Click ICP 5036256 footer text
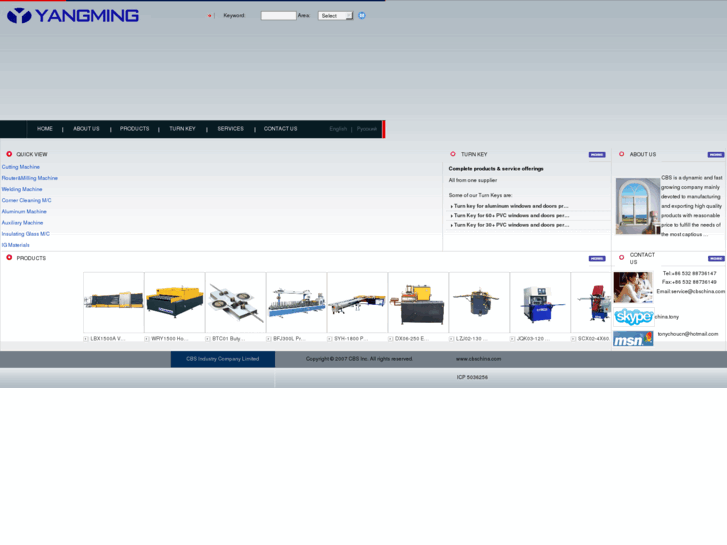Image resolution: width=727 pixels, height=545 pixels. point(472,378)
